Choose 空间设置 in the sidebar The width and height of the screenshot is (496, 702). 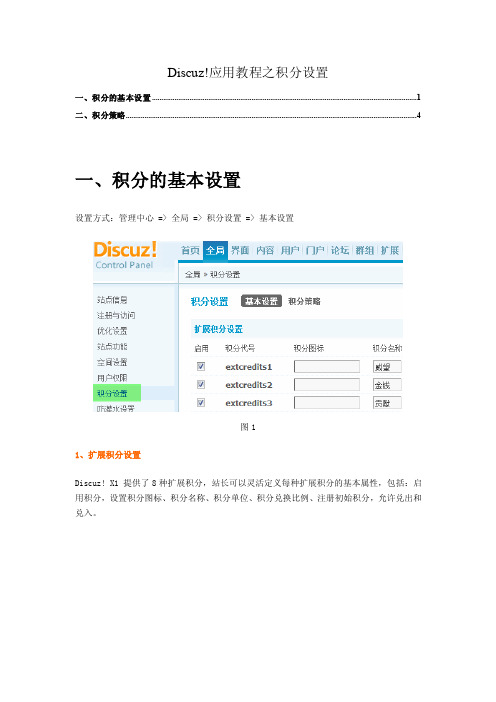(x=112, y=362)
